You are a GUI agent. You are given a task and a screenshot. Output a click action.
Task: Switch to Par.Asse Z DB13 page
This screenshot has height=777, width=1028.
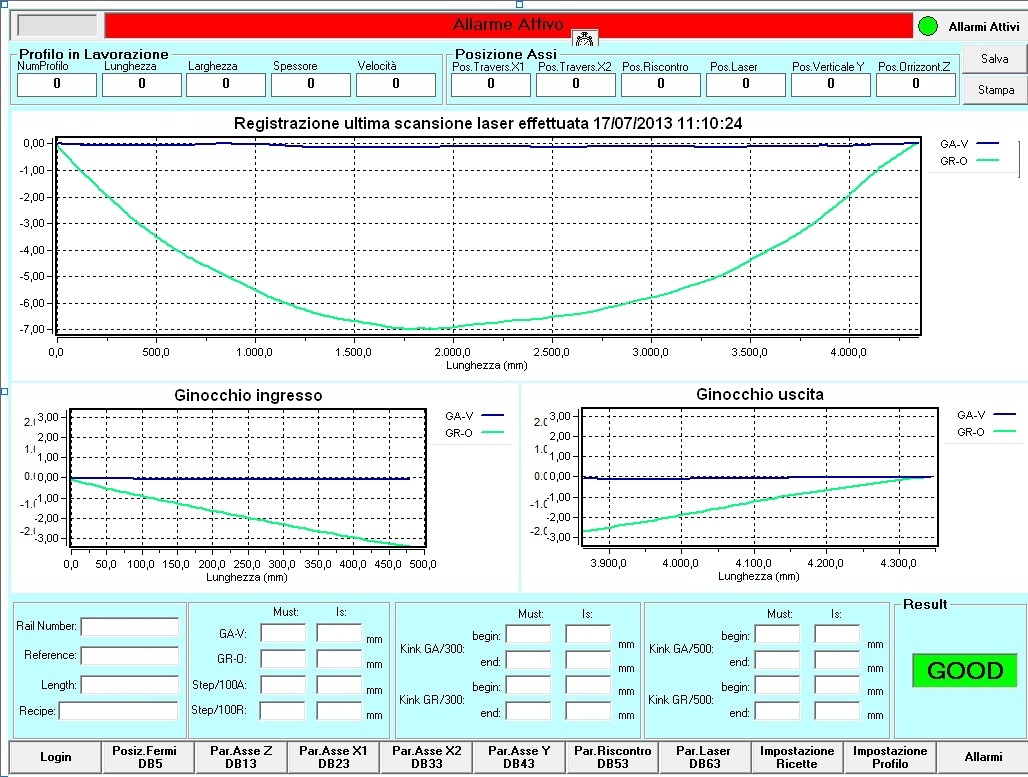pyautogui.click(x=241, y=757)
